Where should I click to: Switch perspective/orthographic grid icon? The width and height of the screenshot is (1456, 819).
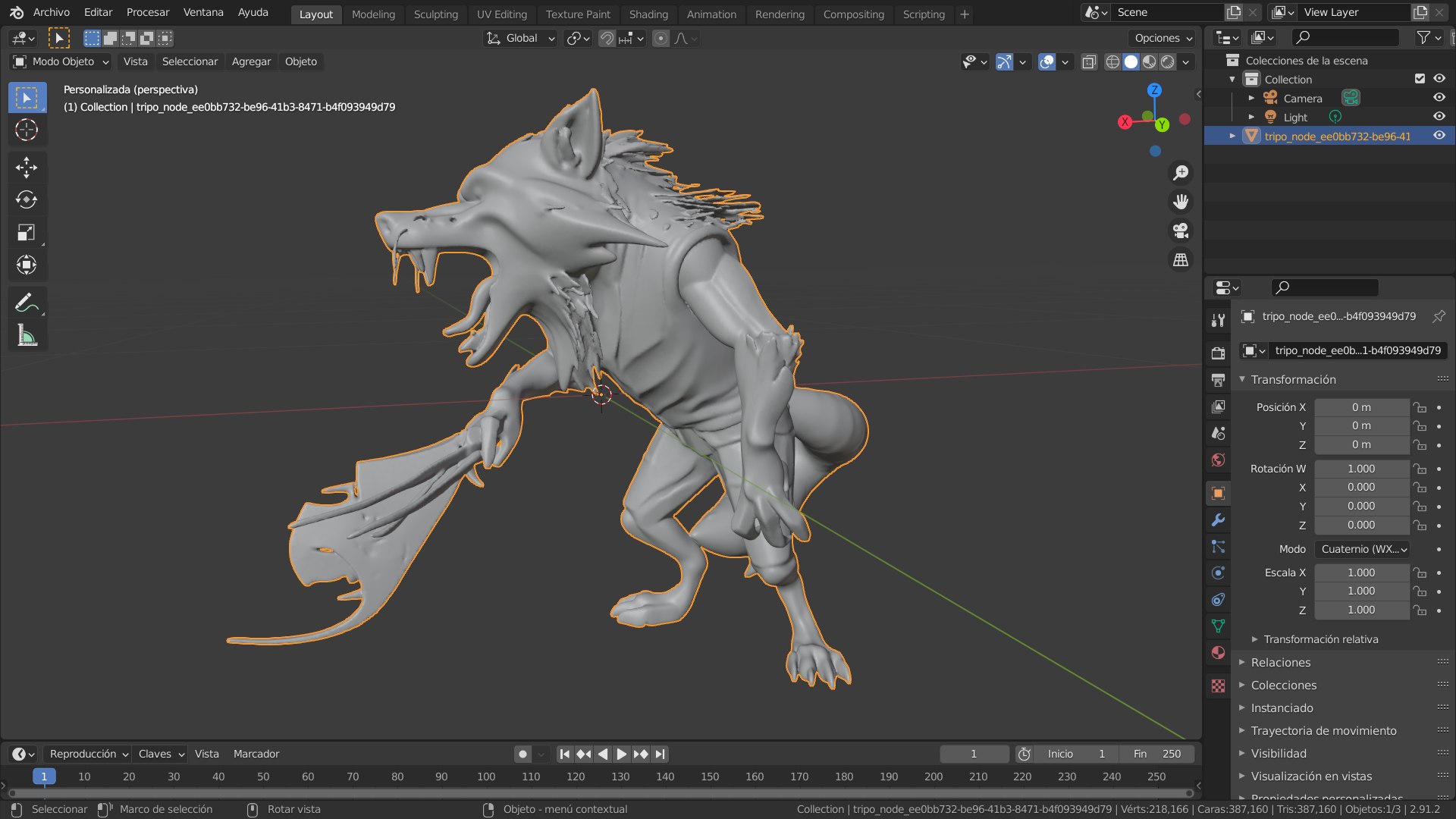tap(1181, 259)
